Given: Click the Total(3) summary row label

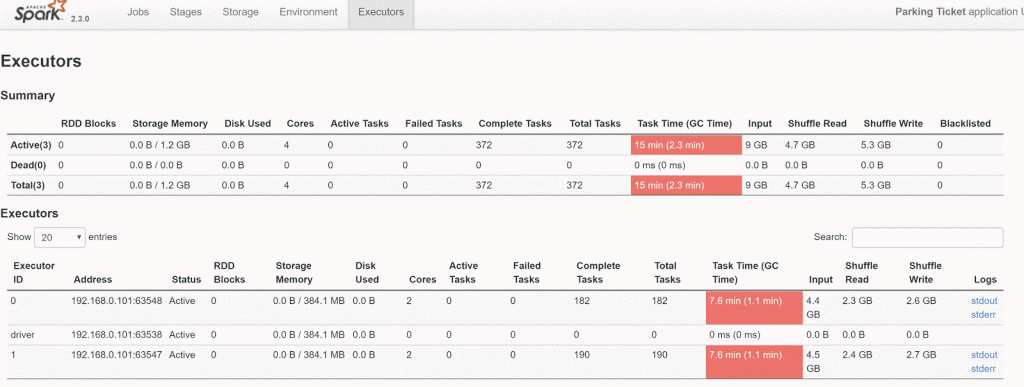Looking at the screenshot, I should tap(27, 185).
